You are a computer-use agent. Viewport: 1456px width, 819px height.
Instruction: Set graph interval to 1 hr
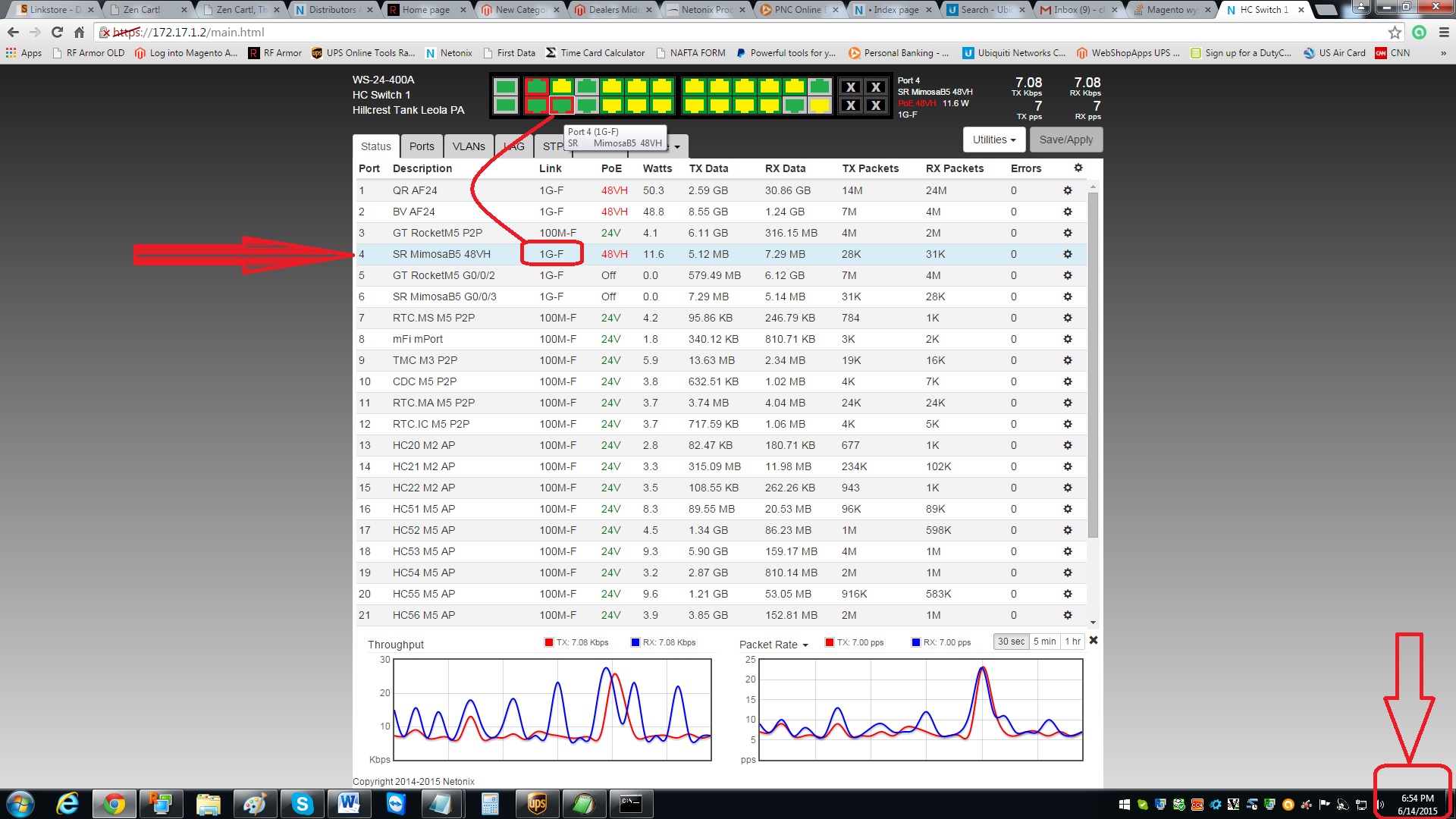click(1072, 642)
